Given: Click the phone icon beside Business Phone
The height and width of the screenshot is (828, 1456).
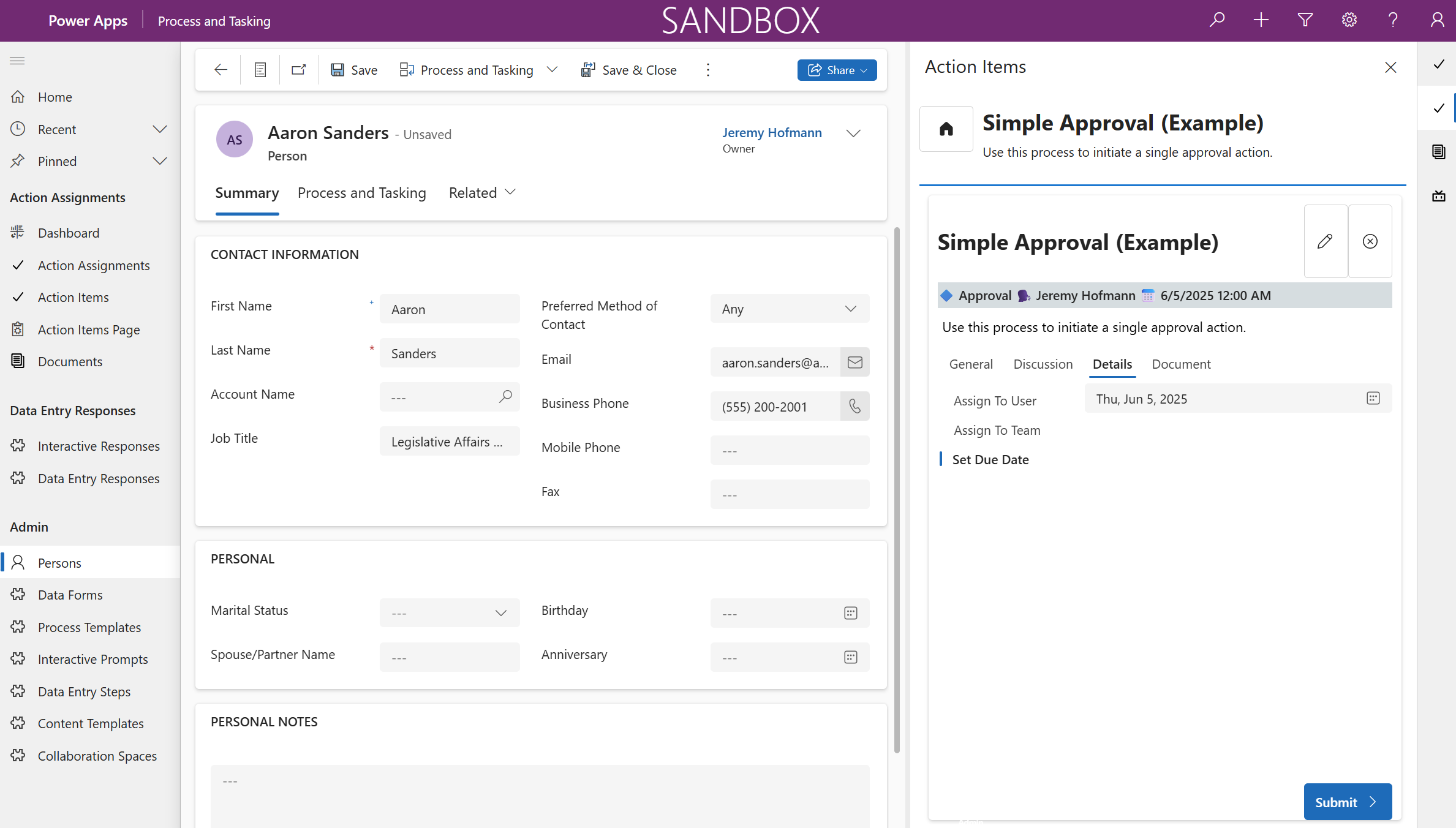Looking at the screenshot, I should 854,407.
